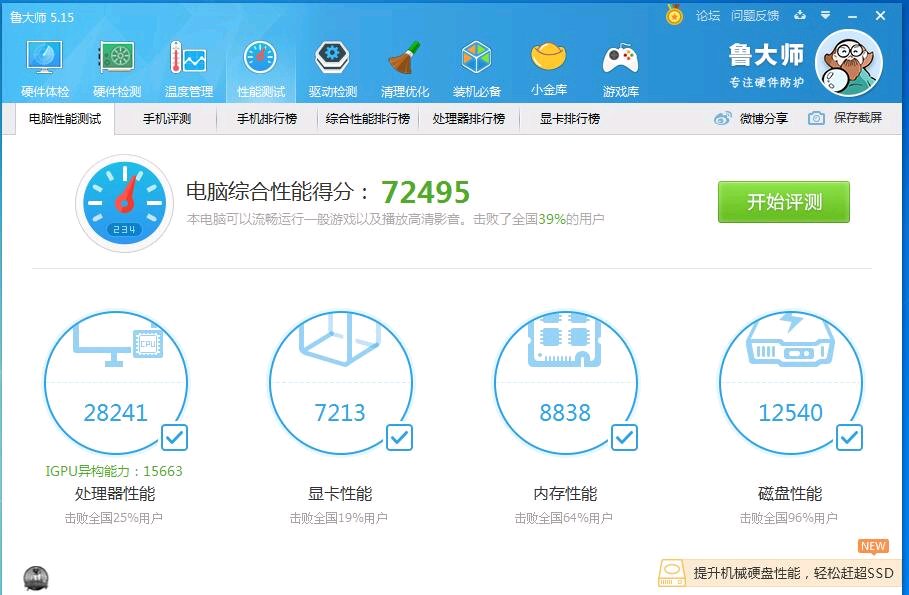The height and width of the screenshot is (595, 909).
Task: Click 击败全国96%用户 text
Action: click(788, 518)
